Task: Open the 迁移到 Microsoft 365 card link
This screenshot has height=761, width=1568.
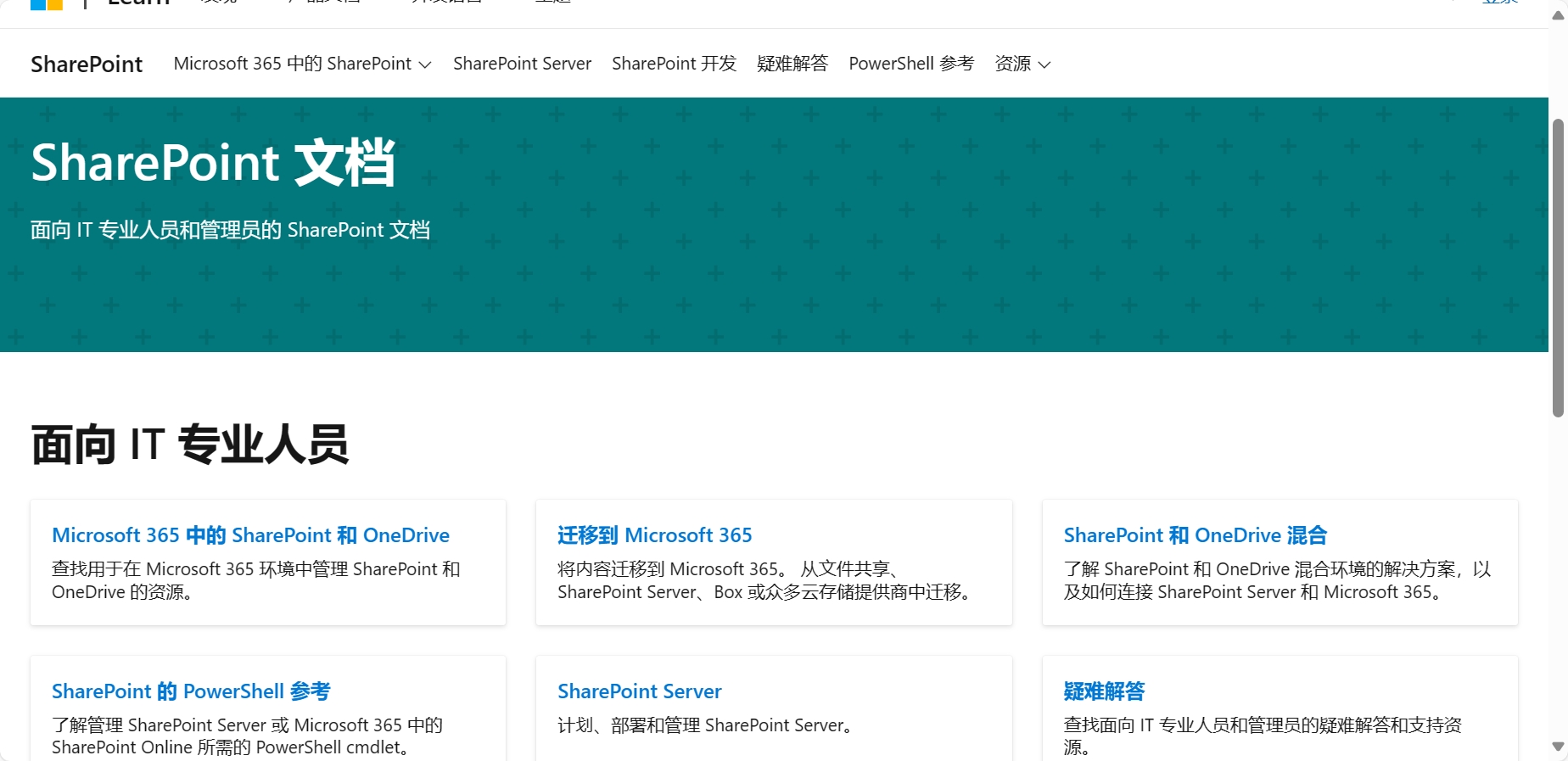Action: [x=655, y=535]
